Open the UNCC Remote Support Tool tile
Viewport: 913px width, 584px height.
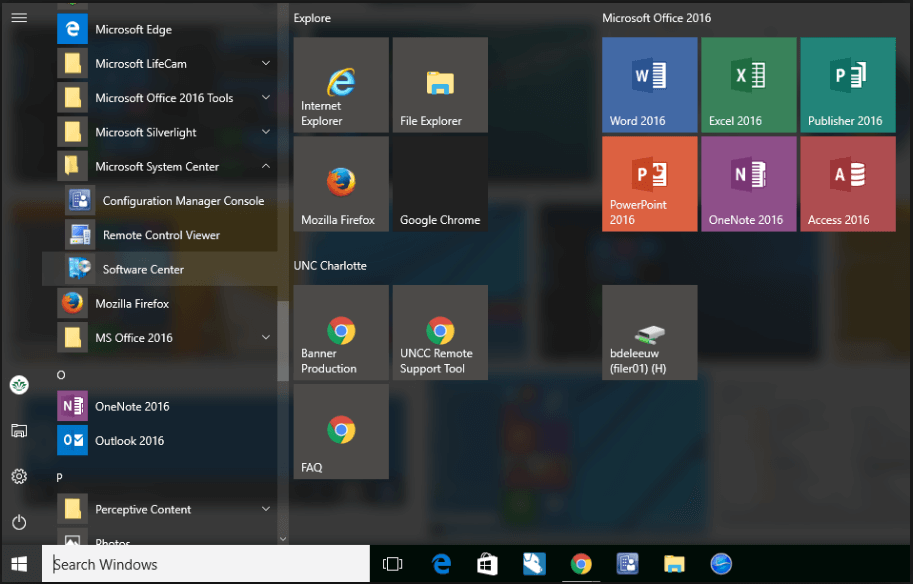click(440, 332)
